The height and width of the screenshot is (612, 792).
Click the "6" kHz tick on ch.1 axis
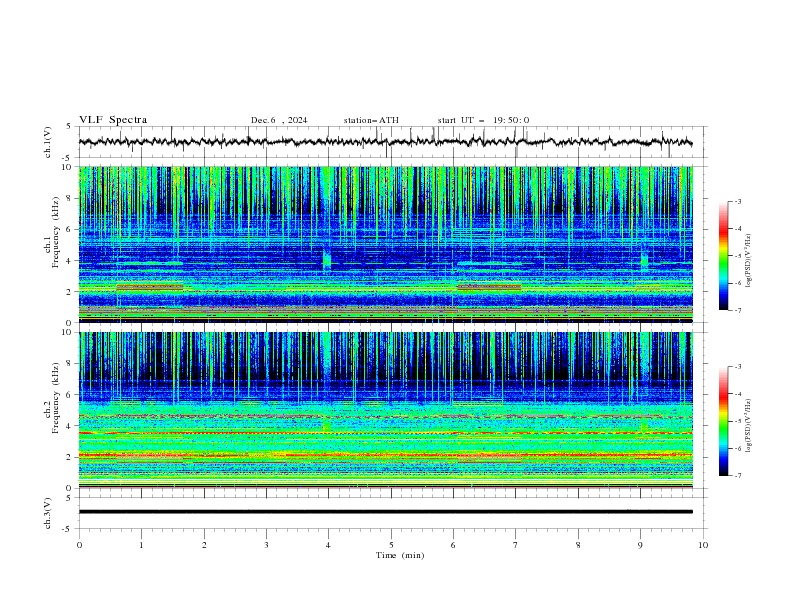71,230
